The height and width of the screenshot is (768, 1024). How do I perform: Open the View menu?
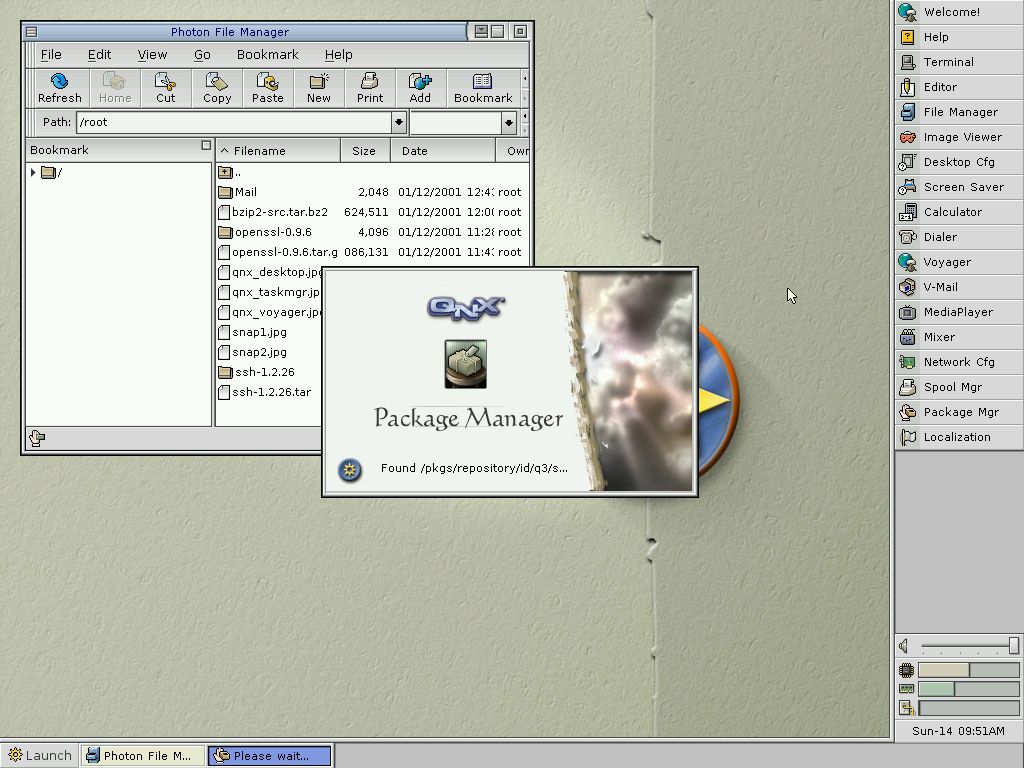[152, 55]
